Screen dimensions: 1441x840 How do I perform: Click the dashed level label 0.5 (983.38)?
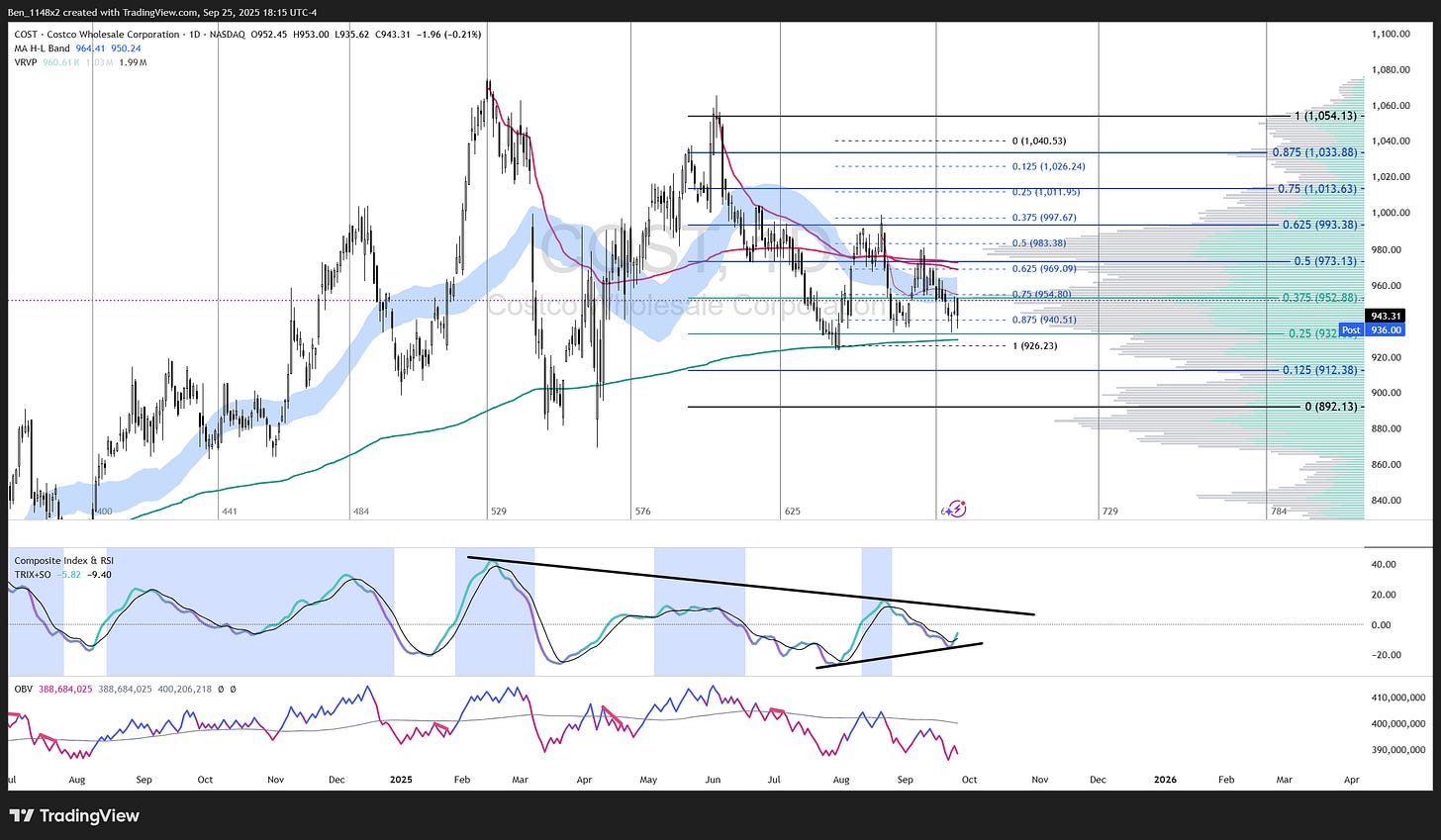(1039, 243)
